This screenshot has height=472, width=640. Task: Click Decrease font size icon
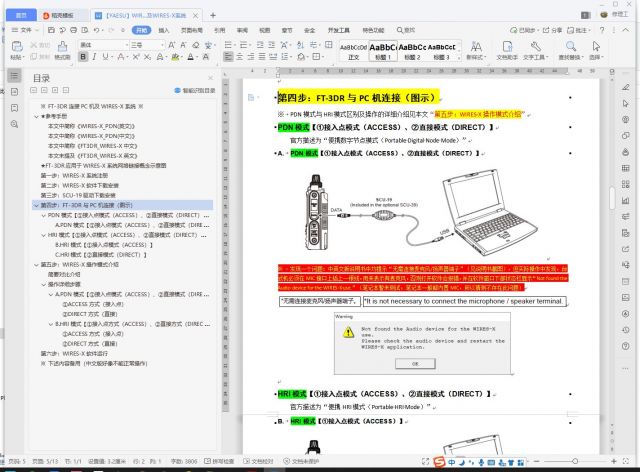click(183, 45)
